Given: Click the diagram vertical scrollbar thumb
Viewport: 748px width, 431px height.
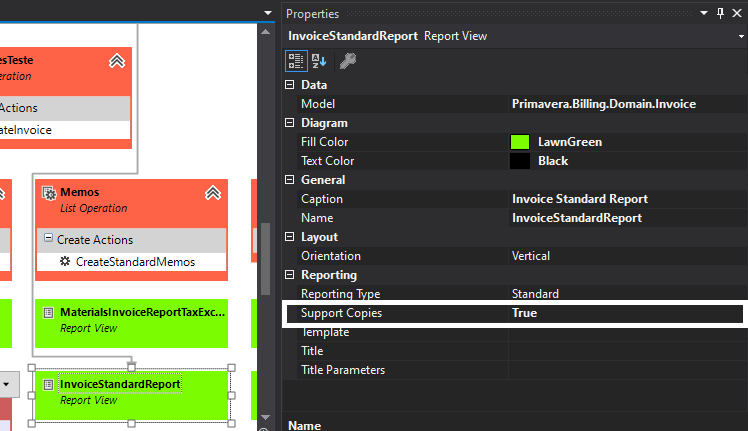Looking at the screenshot, I should pos(266,259).
